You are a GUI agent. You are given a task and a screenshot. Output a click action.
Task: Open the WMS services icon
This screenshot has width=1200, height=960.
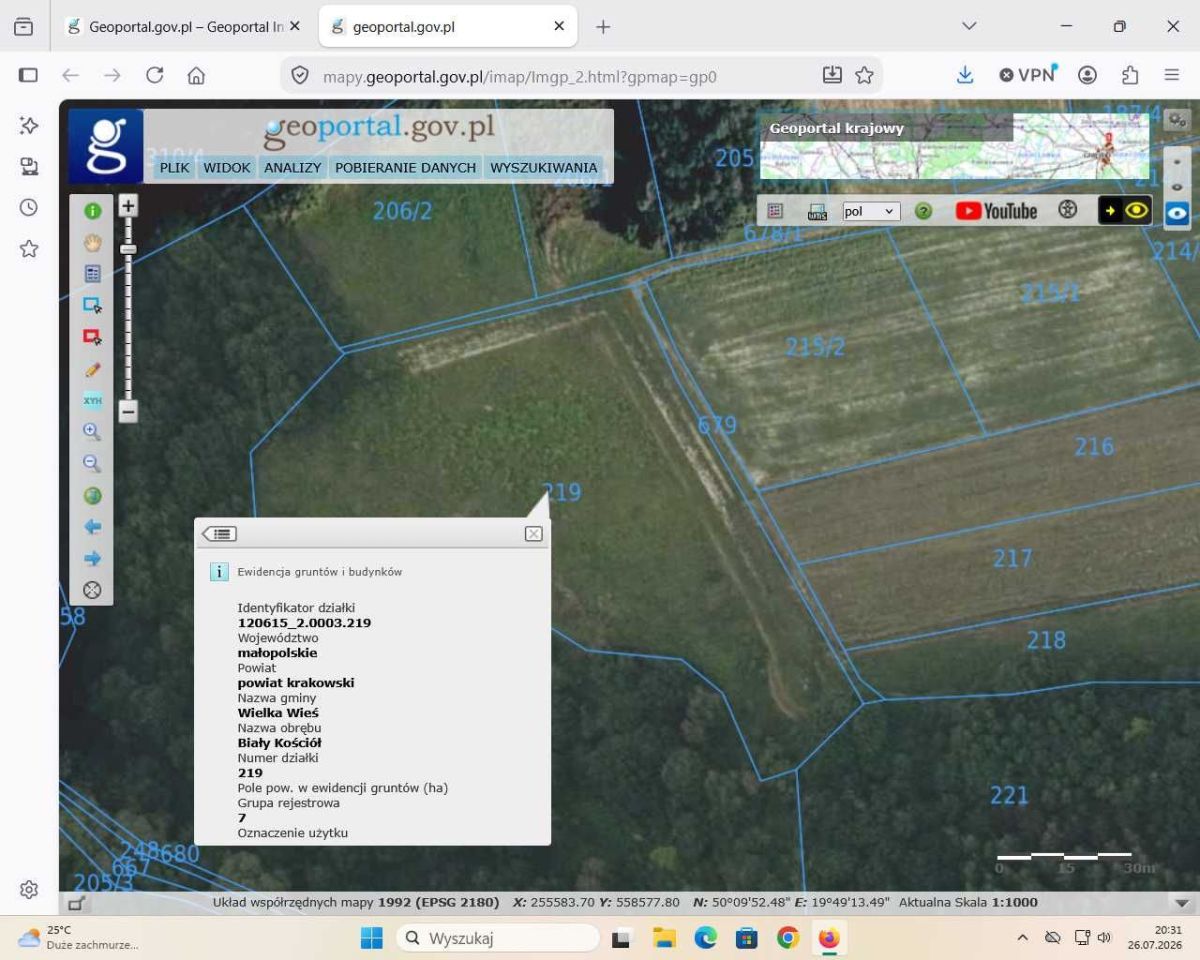(817, 211)
